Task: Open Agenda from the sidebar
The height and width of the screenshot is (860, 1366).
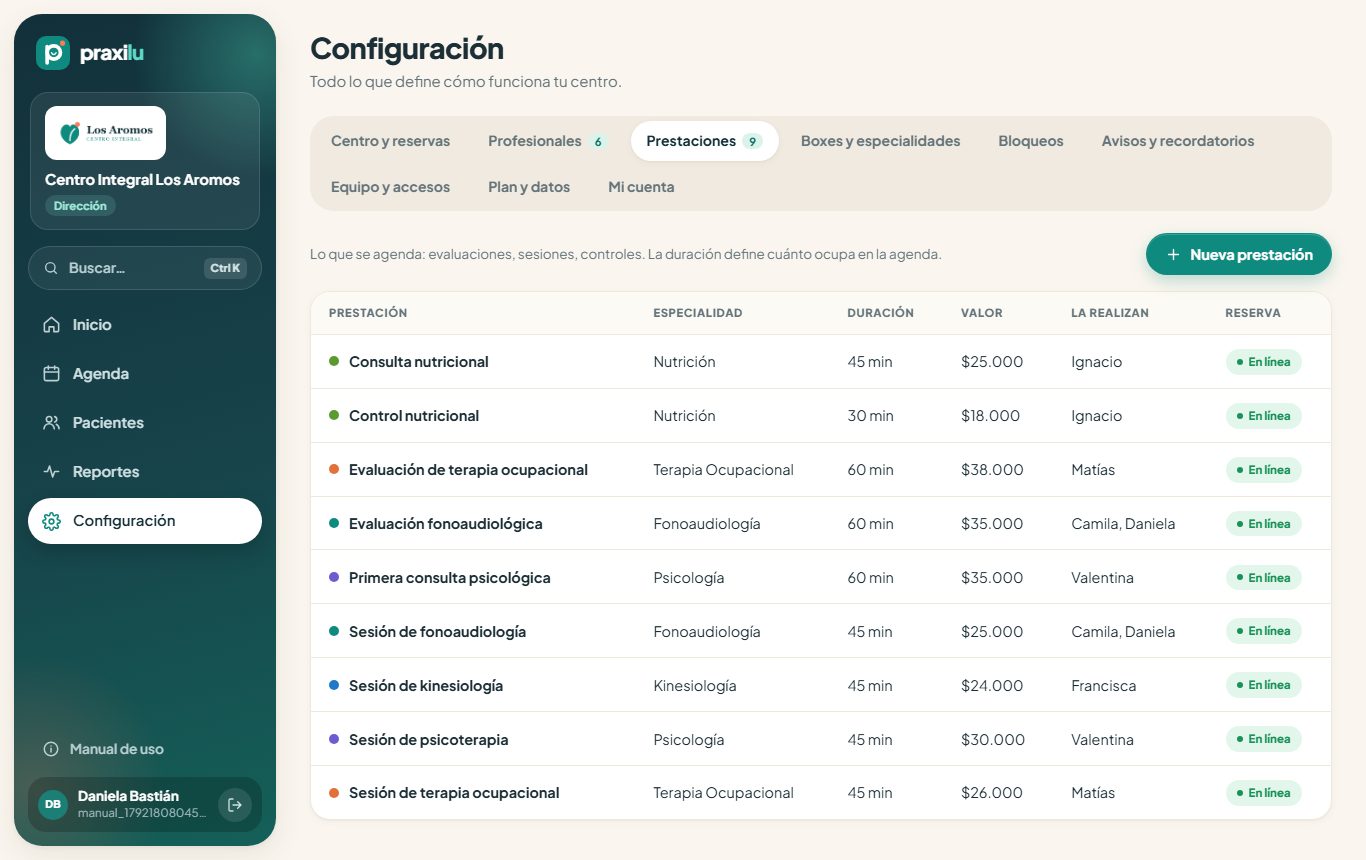Action: click(145, 374)
